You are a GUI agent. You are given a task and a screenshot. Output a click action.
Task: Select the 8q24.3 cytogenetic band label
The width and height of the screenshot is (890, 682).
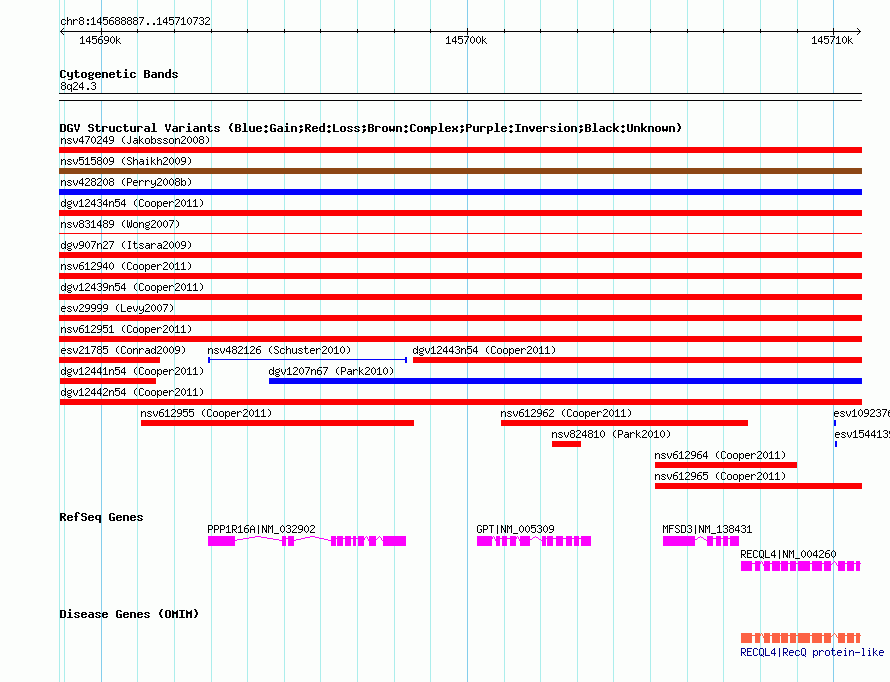coord(78,86)
